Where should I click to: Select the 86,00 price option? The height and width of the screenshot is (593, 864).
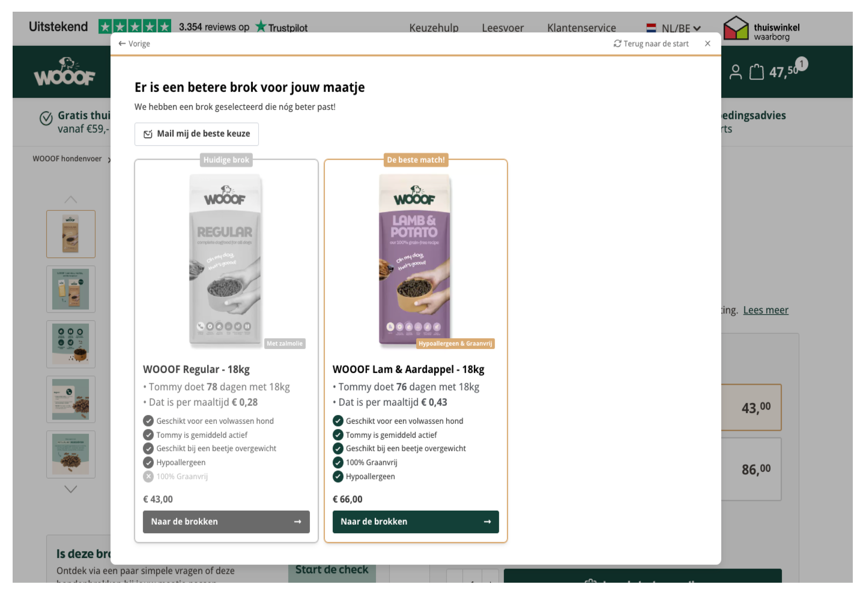point(752,469)
